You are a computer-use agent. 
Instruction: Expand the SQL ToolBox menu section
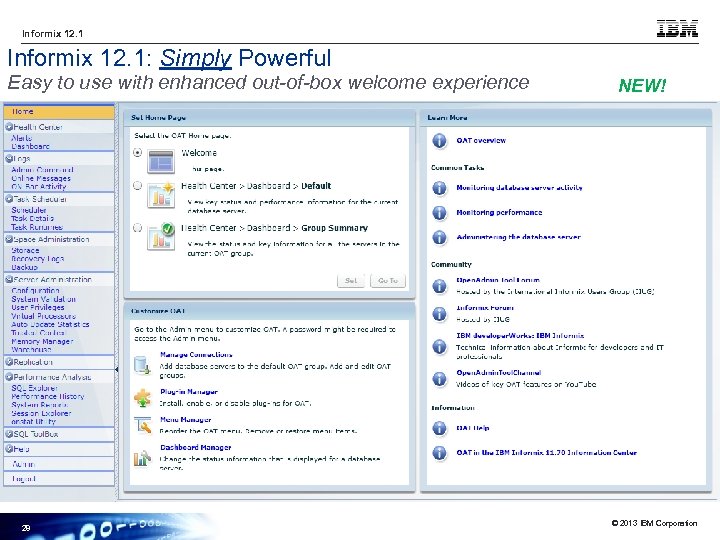(x=9, y=434)
